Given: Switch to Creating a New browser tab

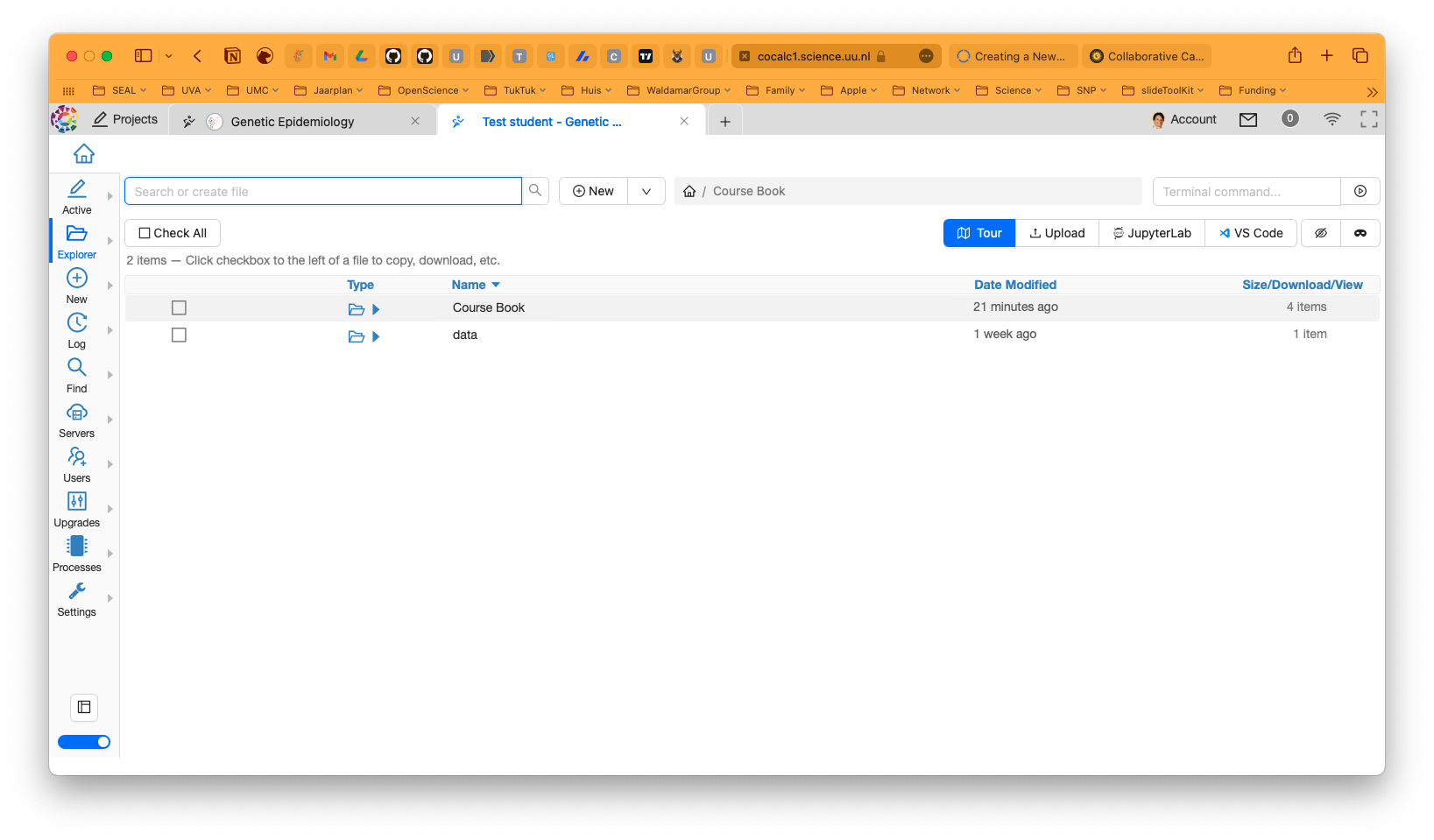Looking at the screenshot, I should [x=1012, y=56].
